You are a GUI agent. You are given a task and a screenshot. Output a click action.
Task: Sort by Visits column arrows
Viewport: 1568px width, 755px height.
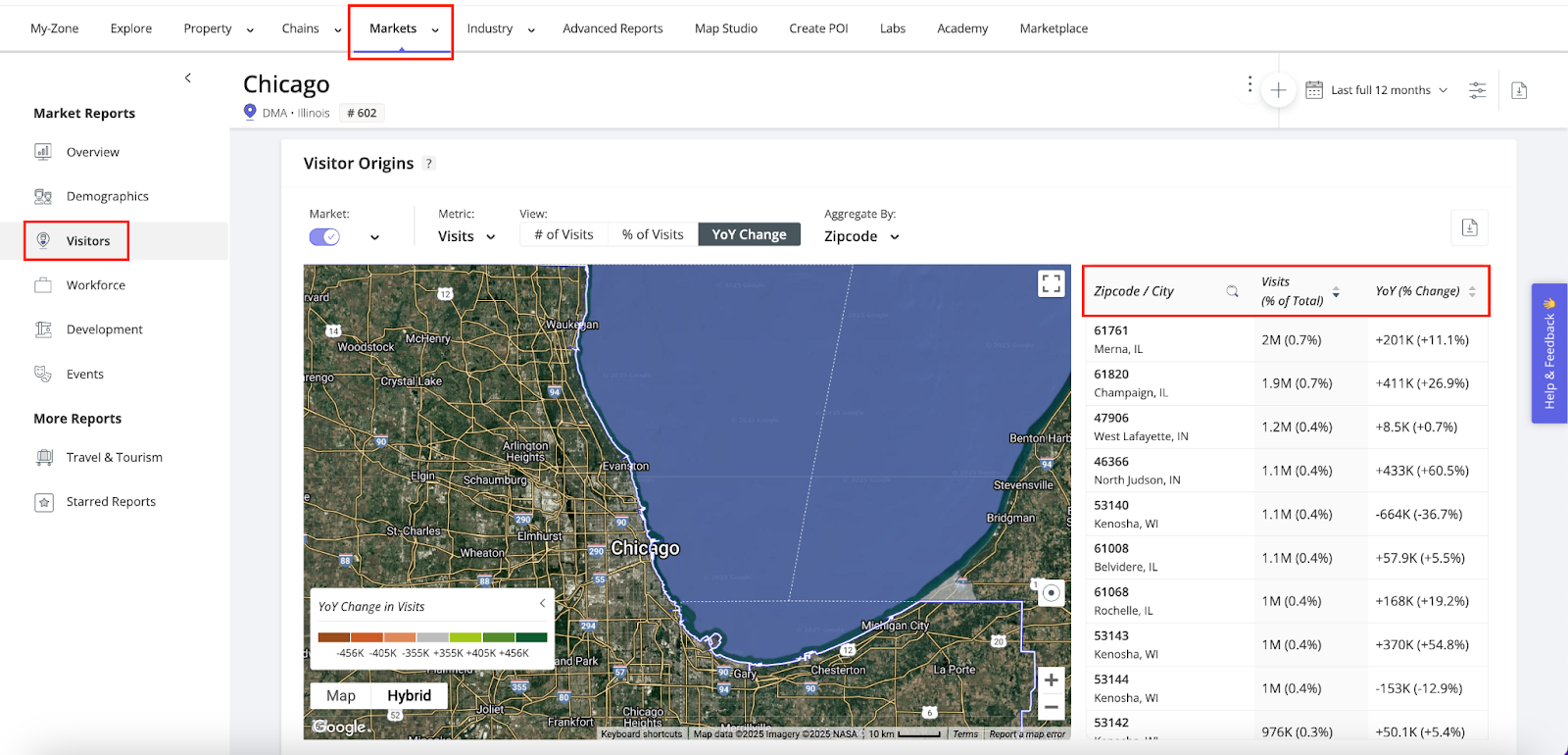click(x=1336, y=292)
